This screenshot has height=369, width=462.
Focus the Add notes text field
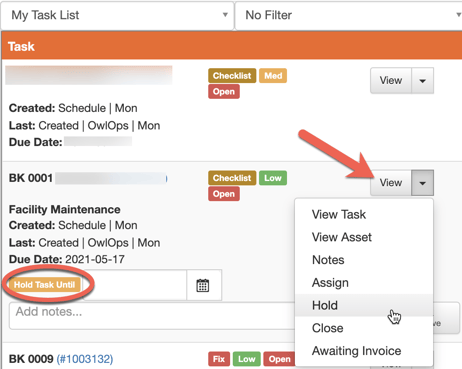click(152, 315)
